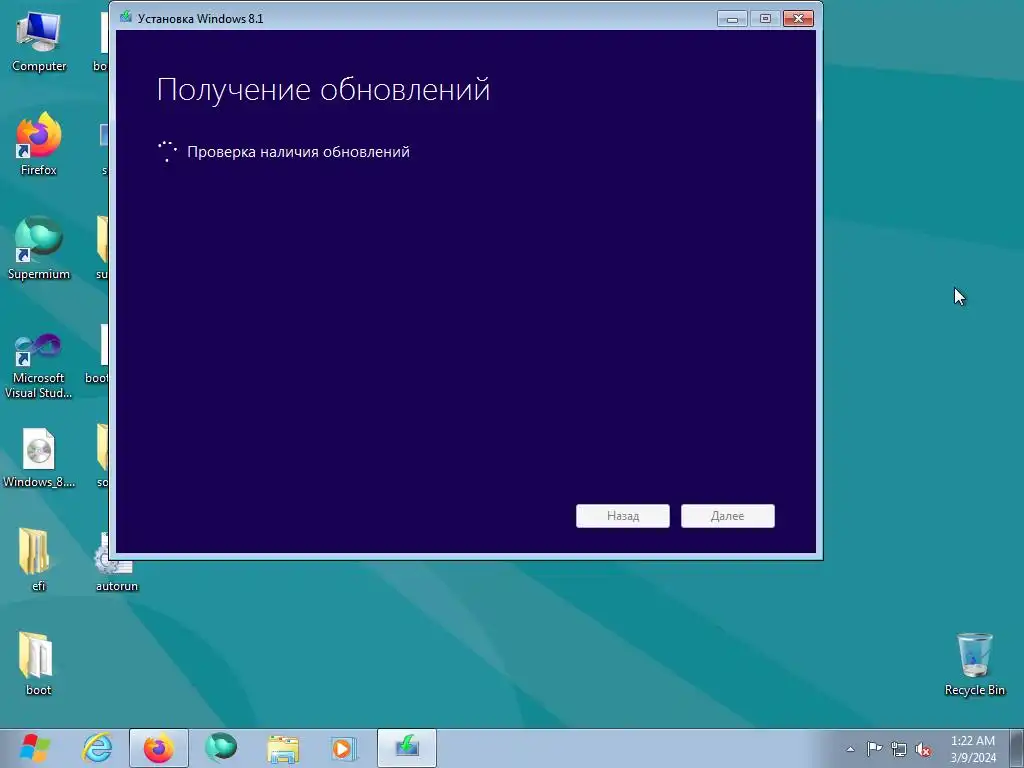Open the Supermium desktop shortcut
This screenshot has width=1024, height=768.
click(x=39, y=248)
